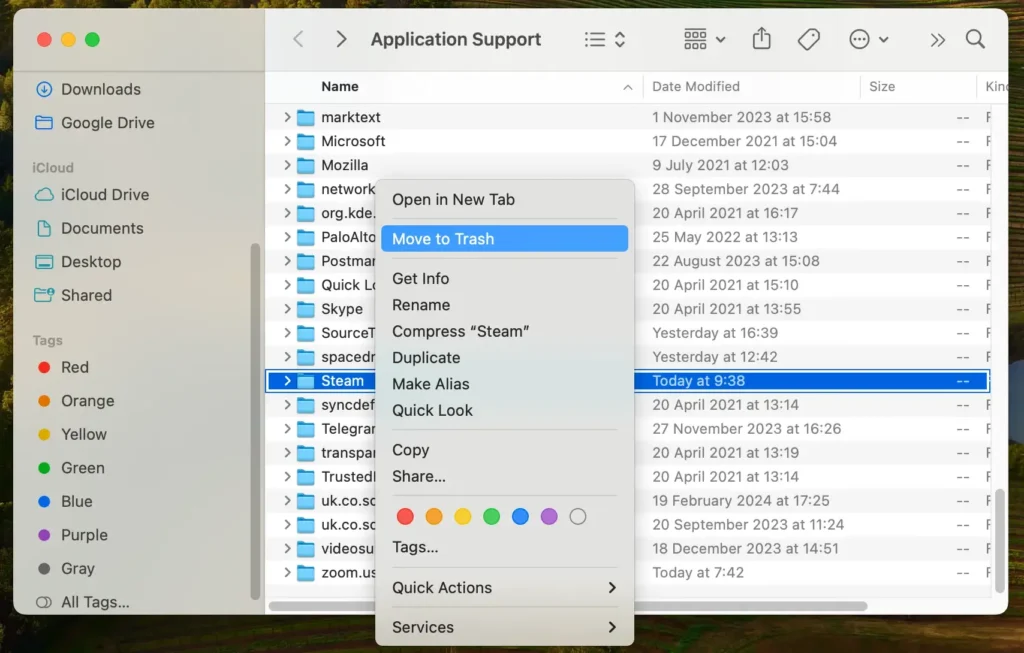Click the Forward navigation arrow

(x=341, y=39)
